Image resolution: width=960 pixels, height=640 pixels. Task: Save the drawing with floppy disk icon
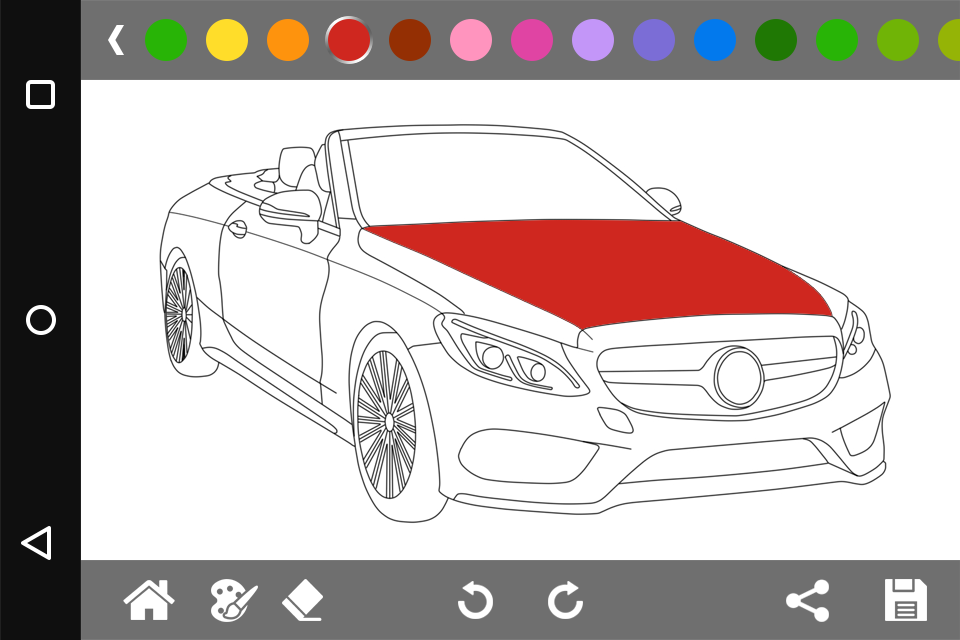(906, 600)
